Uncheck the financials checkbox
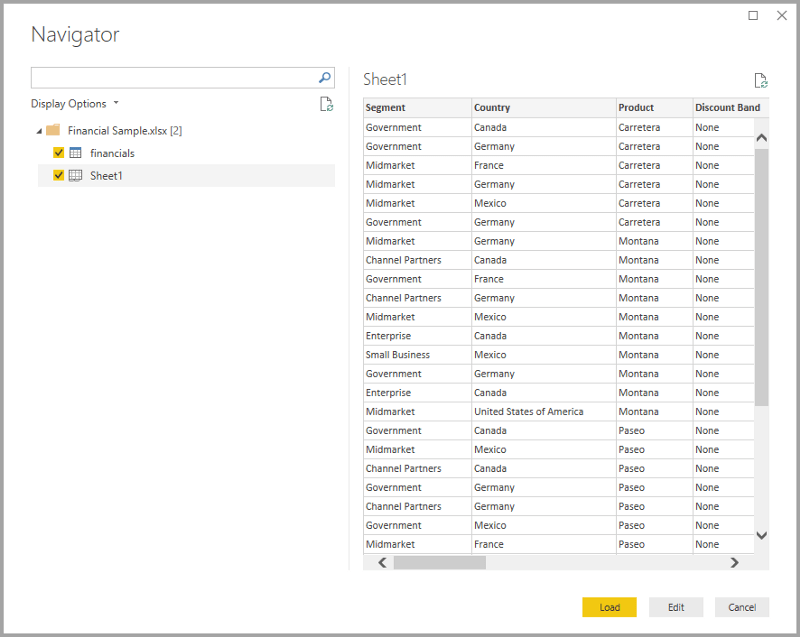Image resolution: width=800 pixels, height=637 pixels. click(58, 153)
